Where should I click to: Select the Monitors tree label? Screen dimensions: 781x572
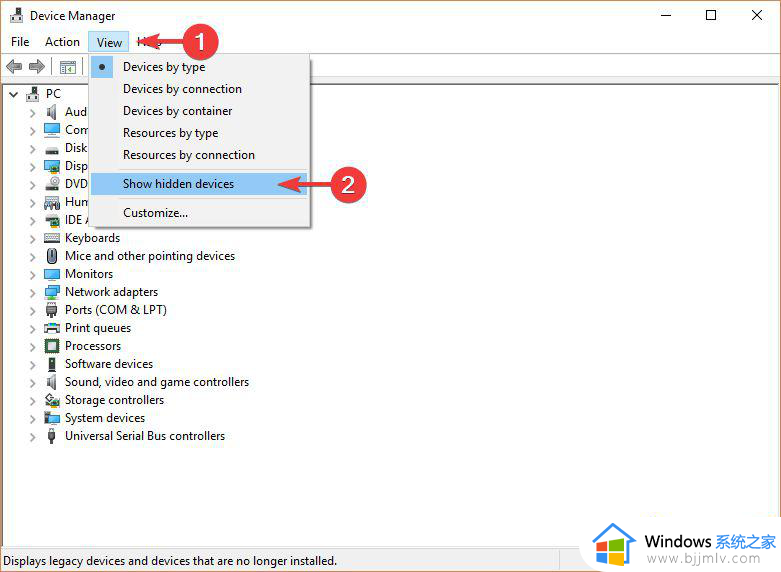[x=89, y=274]
